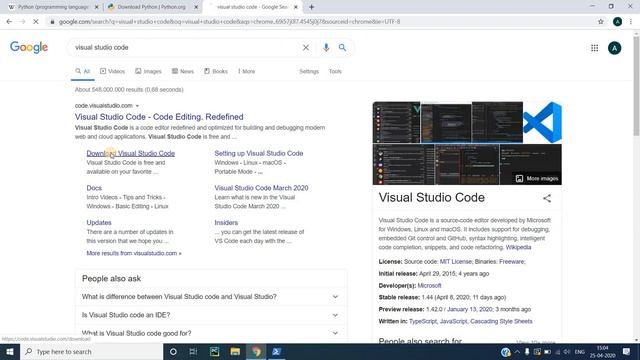Click the blue magnifier search icon
Screen dimensions: 640x360
(x=342, y=48)
